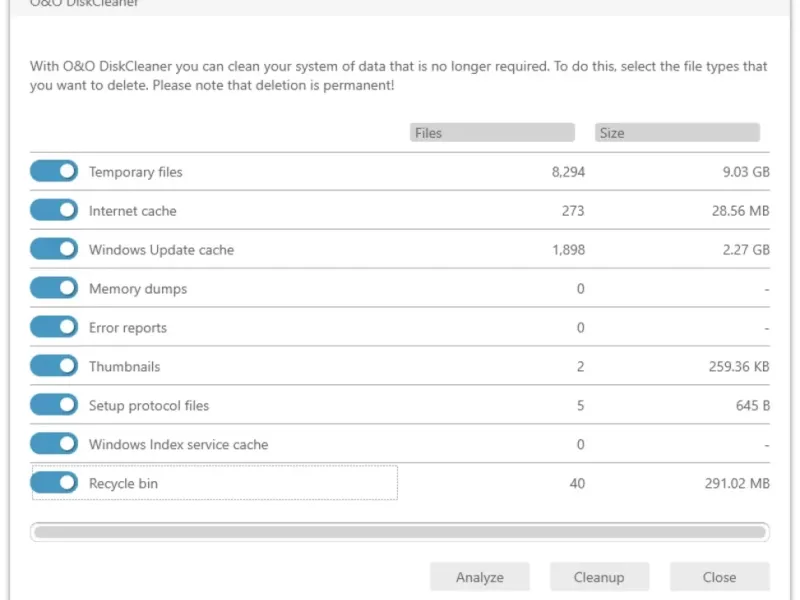
Task: Click the Thumbnails row label
Action: click(124, 366)
